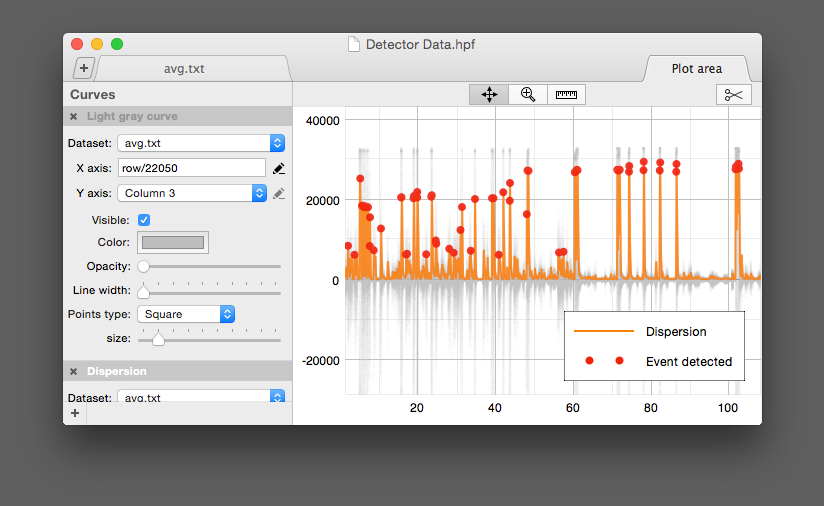Switch to the Plot area tab
Screen dimensions: 824x506
tap(696, 69)
